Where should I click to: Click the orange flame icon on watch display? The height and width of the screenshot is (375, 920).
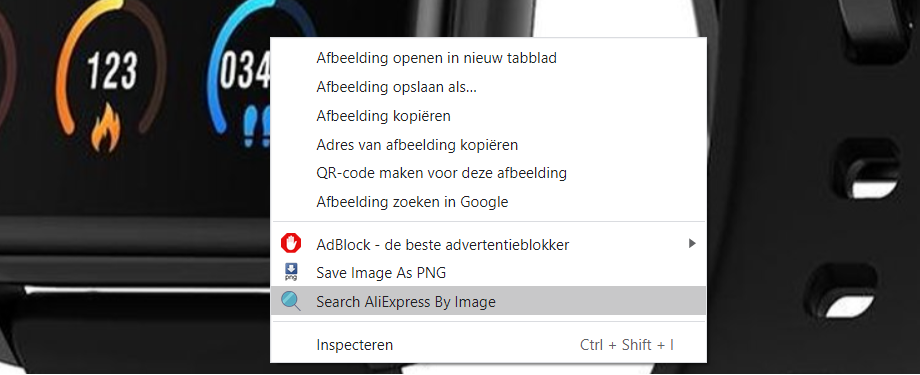(106, 127)
